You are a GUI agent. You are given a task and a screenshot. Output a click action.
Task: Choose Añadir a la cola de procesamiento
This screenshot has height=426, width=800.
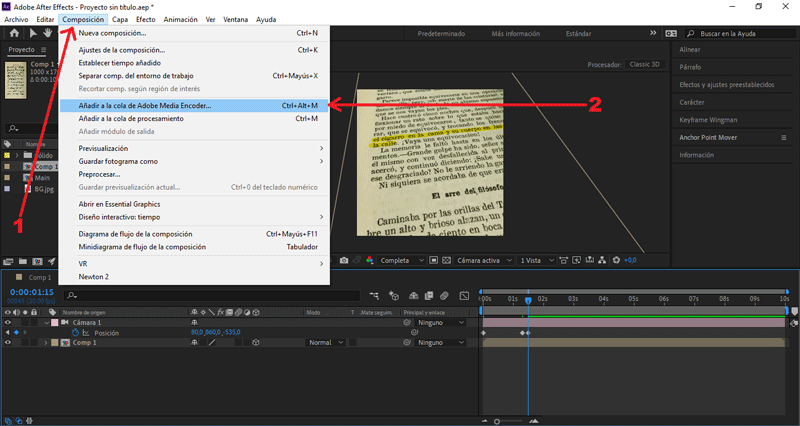coord(194,118)
